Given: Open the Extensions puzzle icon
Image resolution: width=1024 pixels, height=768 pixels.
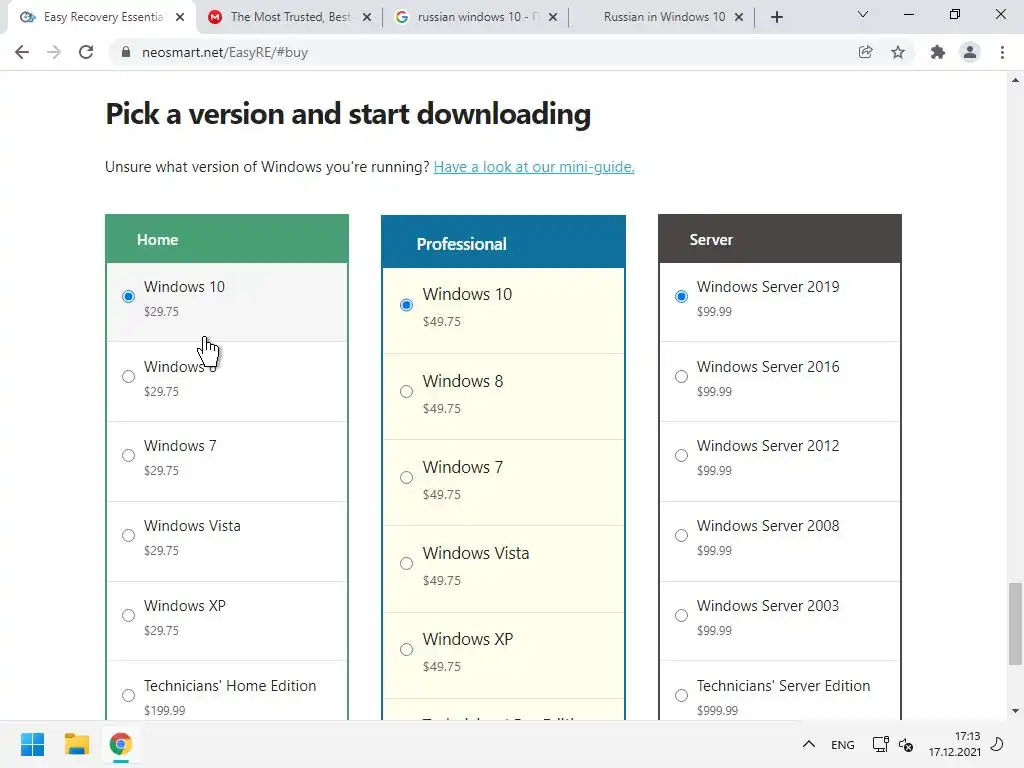Looking at the screenshot, I should click(938, 52).
